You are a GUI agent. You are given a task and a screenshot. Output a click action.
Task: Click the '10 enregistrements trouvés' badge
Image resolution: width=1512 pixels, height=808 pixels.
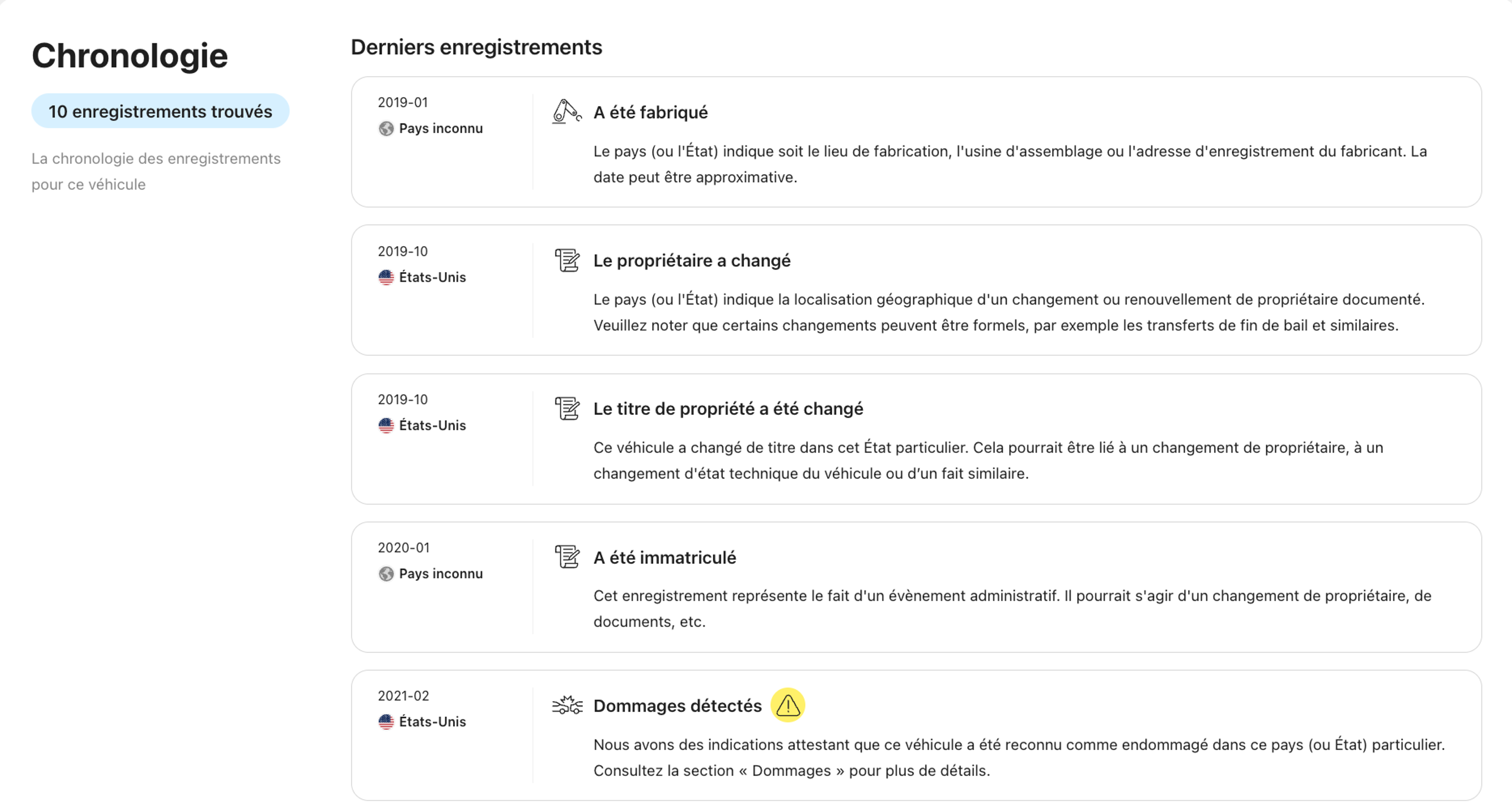coord(160,111)
